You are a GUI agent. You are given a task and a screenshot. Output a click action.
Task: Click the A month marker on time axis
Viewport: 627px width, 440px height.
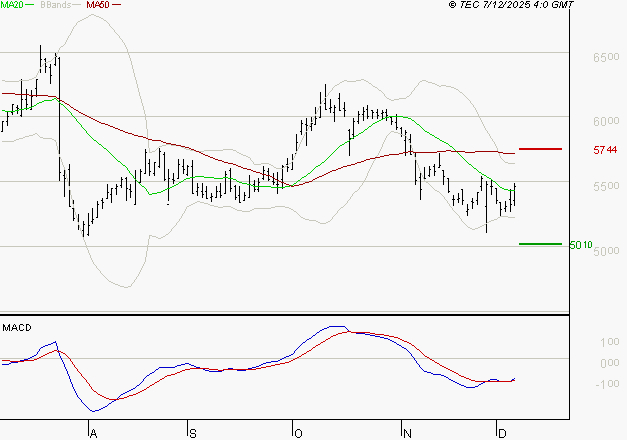pos(93,434)
